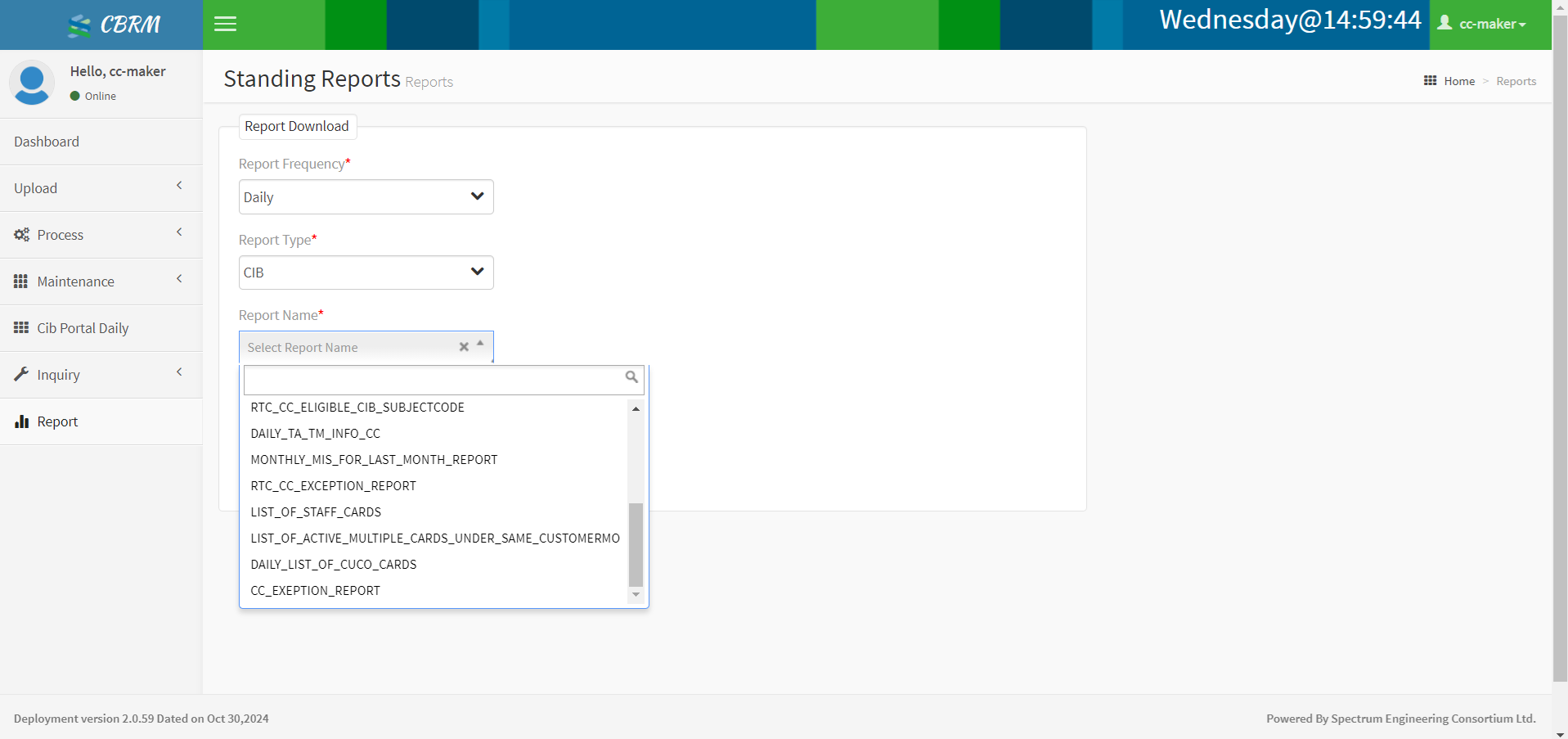Screen dimensions: 1568x739
Task: Toggle the hamburger sidebar menu
Action: pyautogui.click(x=225, y=25)
